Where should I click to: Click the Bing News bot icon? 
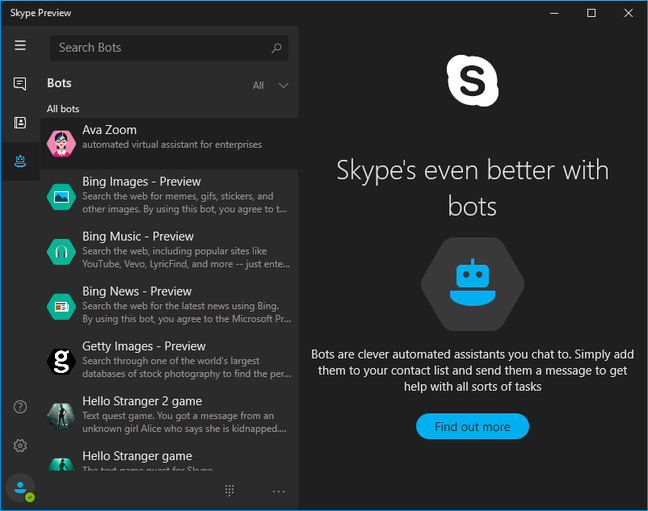[x=61, y=306]
